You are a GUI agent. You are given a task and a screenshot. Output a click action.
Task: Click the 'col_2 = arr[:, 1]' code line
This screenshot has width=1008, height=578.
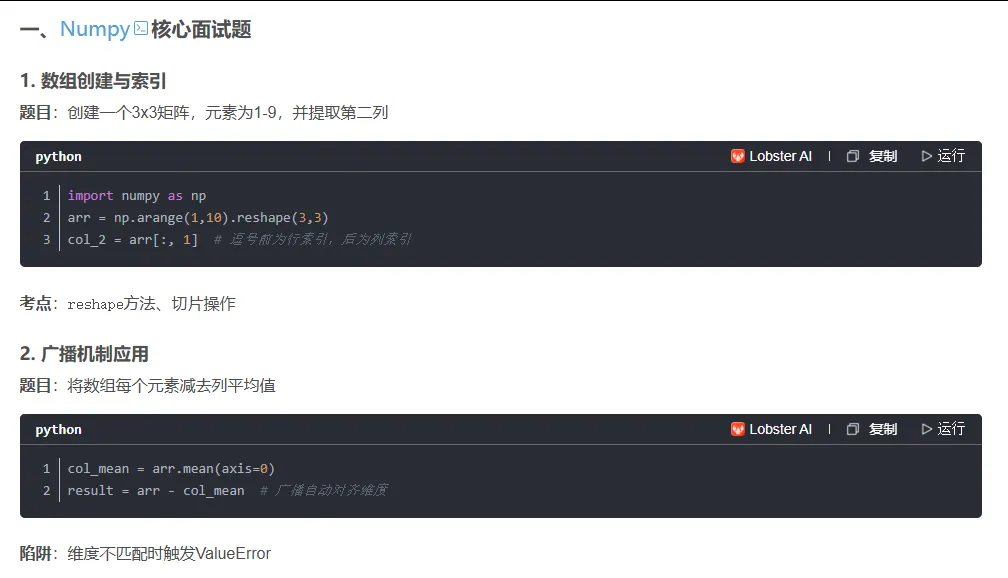[x=132, y=240]
